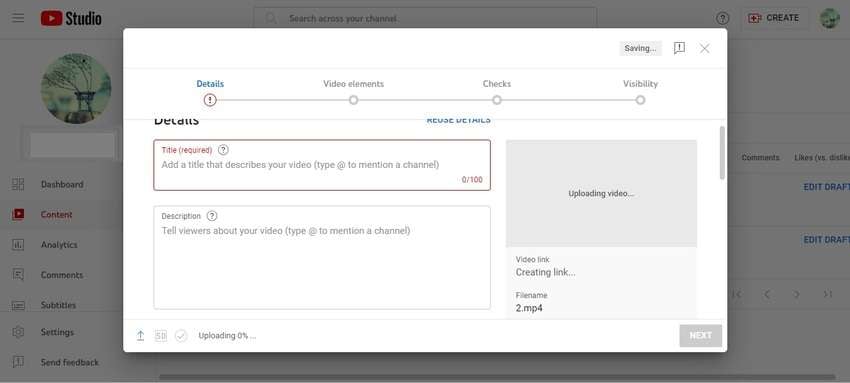Viewport: 850px width, 383px height.
Task: Go to the previous page arrow in background table
Action: click(x=767, y=294)
